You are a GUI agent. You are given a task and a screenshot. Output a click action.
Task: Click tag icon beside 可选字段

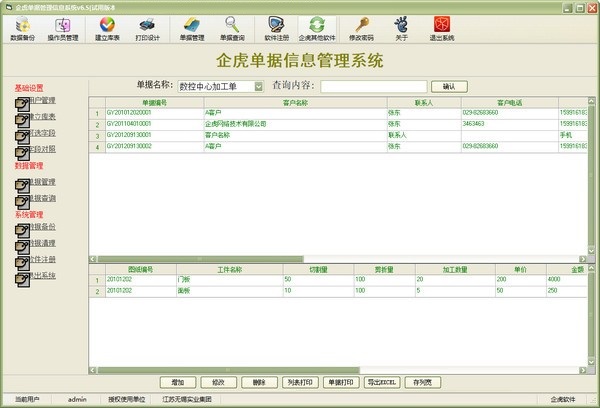[x=23, y=137]
